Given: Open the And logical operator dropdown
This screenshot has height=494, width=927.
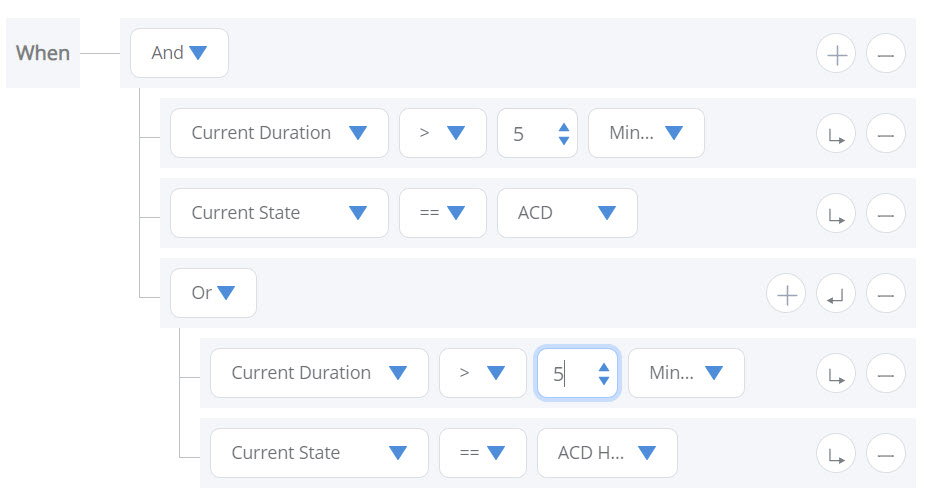Looking at the screenshot, I should coord(179,53).
